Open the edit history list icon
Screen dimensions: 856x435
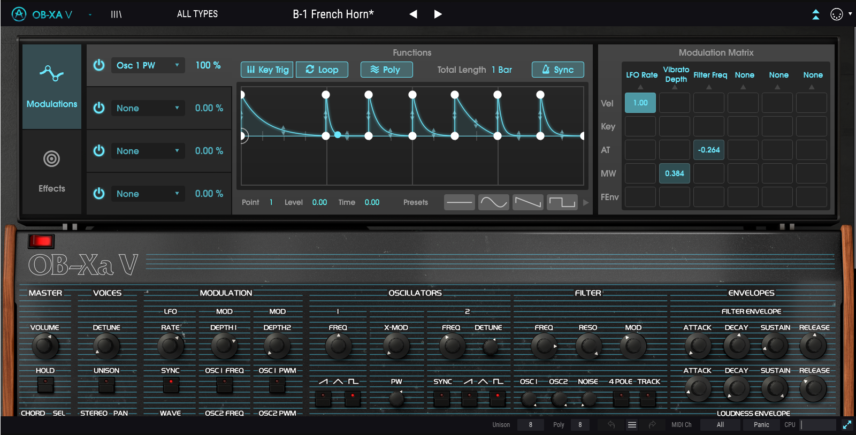point(632,425)
